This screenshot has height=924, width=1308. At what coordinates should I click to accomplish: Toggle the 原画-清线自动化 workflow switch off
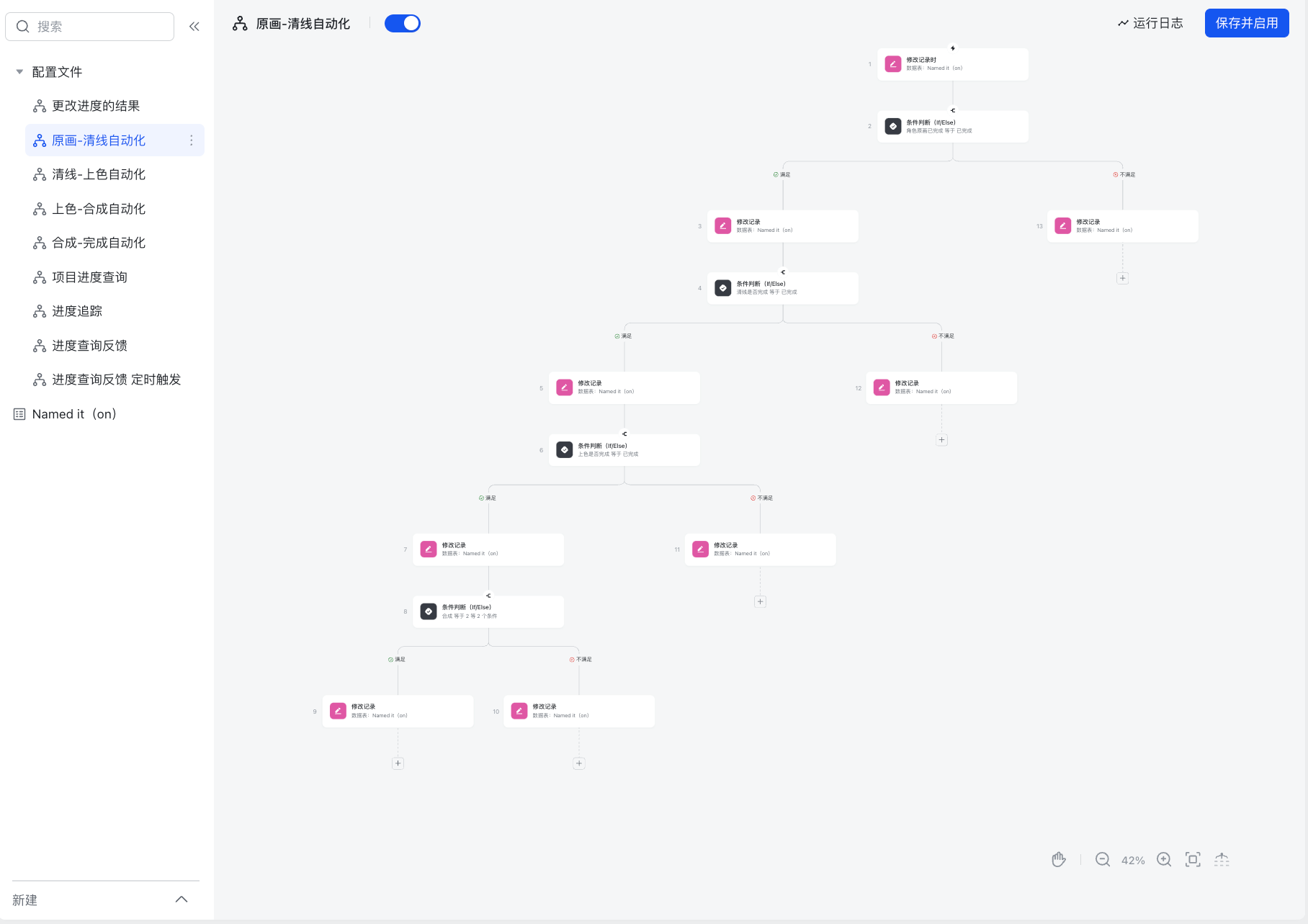coord(402,24)
